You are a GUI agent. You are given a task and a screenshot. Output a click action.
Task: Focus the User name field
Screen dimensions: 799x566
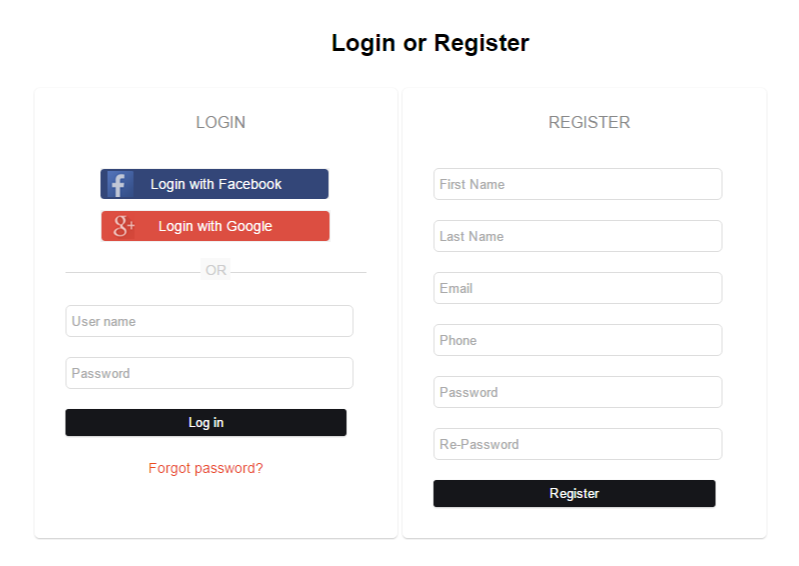[x=209, y=321]
